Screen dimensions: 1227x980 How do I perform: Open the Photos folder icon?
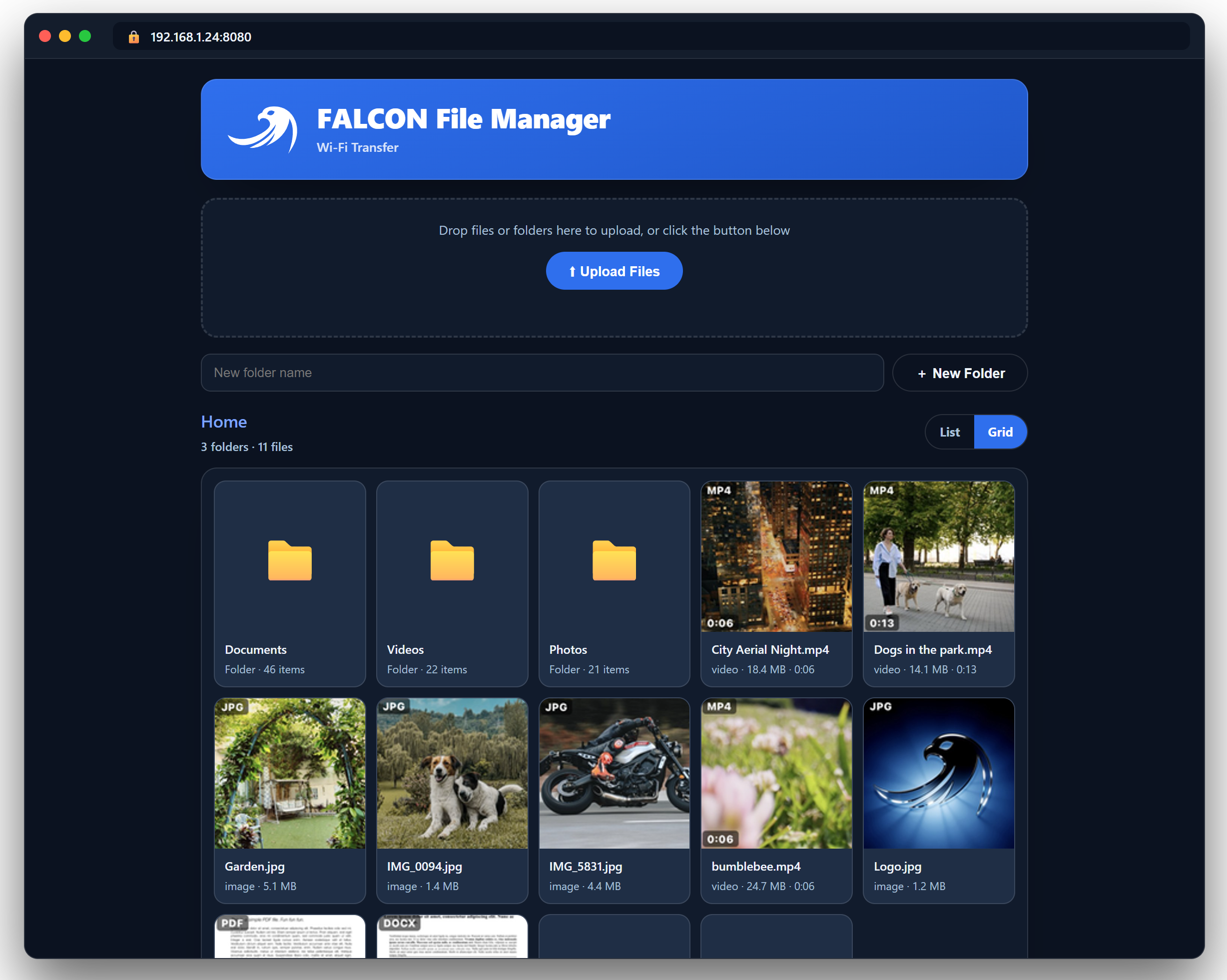(614, 560)
